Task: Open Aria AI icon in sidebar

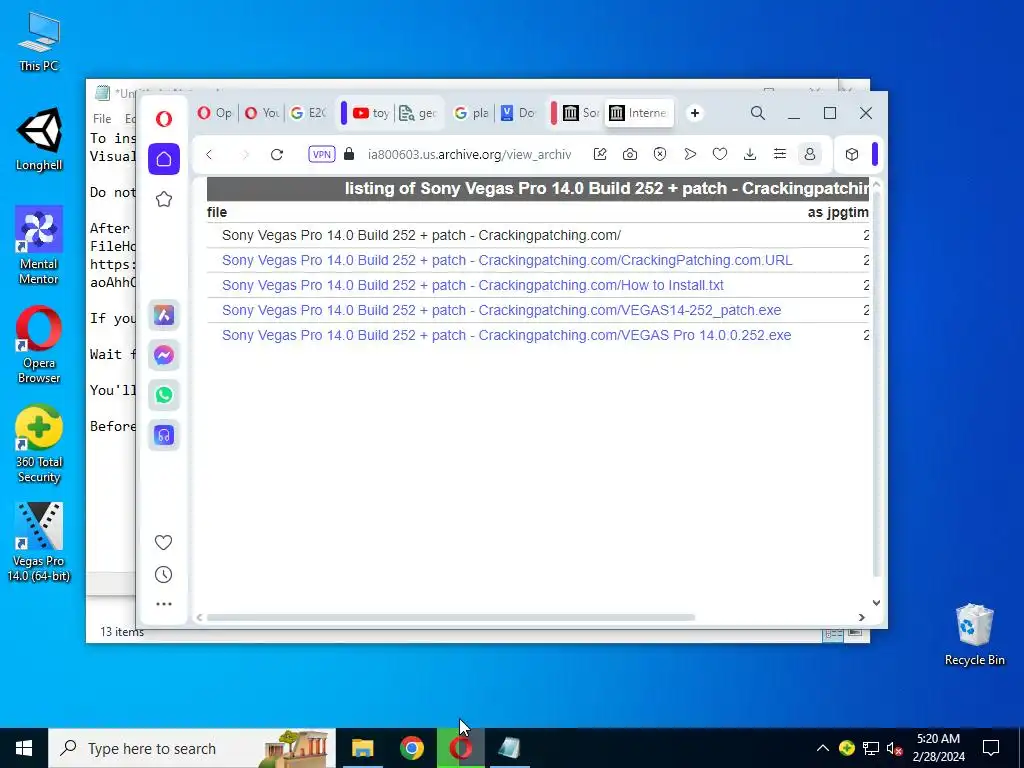Action: (164, 315)
